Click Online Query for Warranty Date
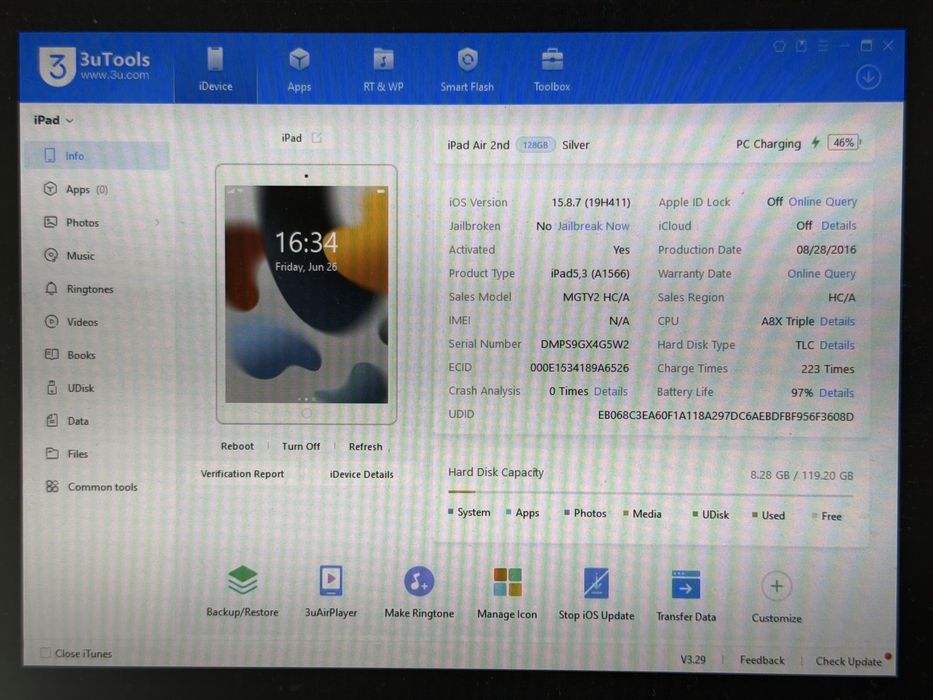 click(821, 274)
